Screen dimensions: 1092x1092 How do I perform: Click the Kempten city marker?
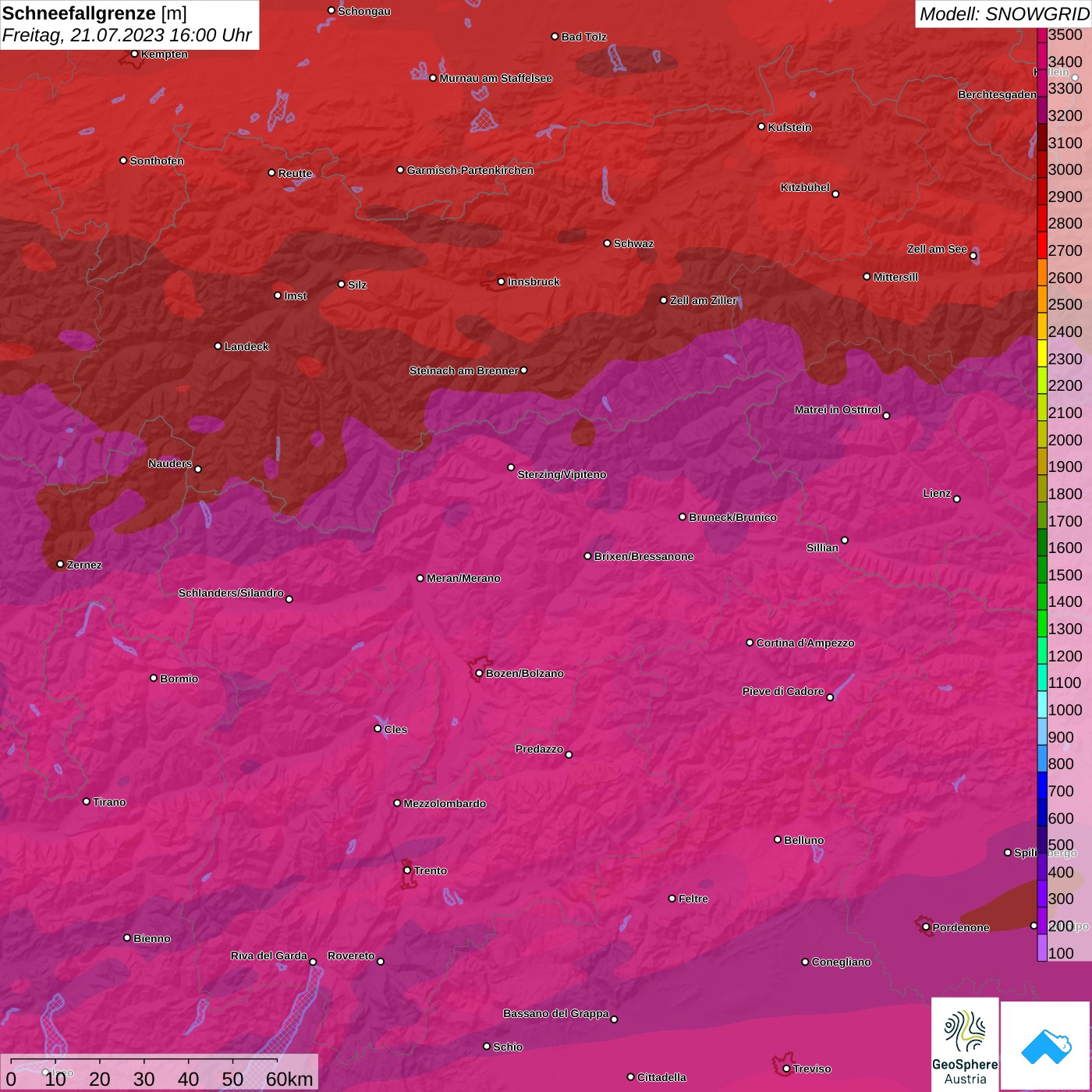tap(134, 54)
